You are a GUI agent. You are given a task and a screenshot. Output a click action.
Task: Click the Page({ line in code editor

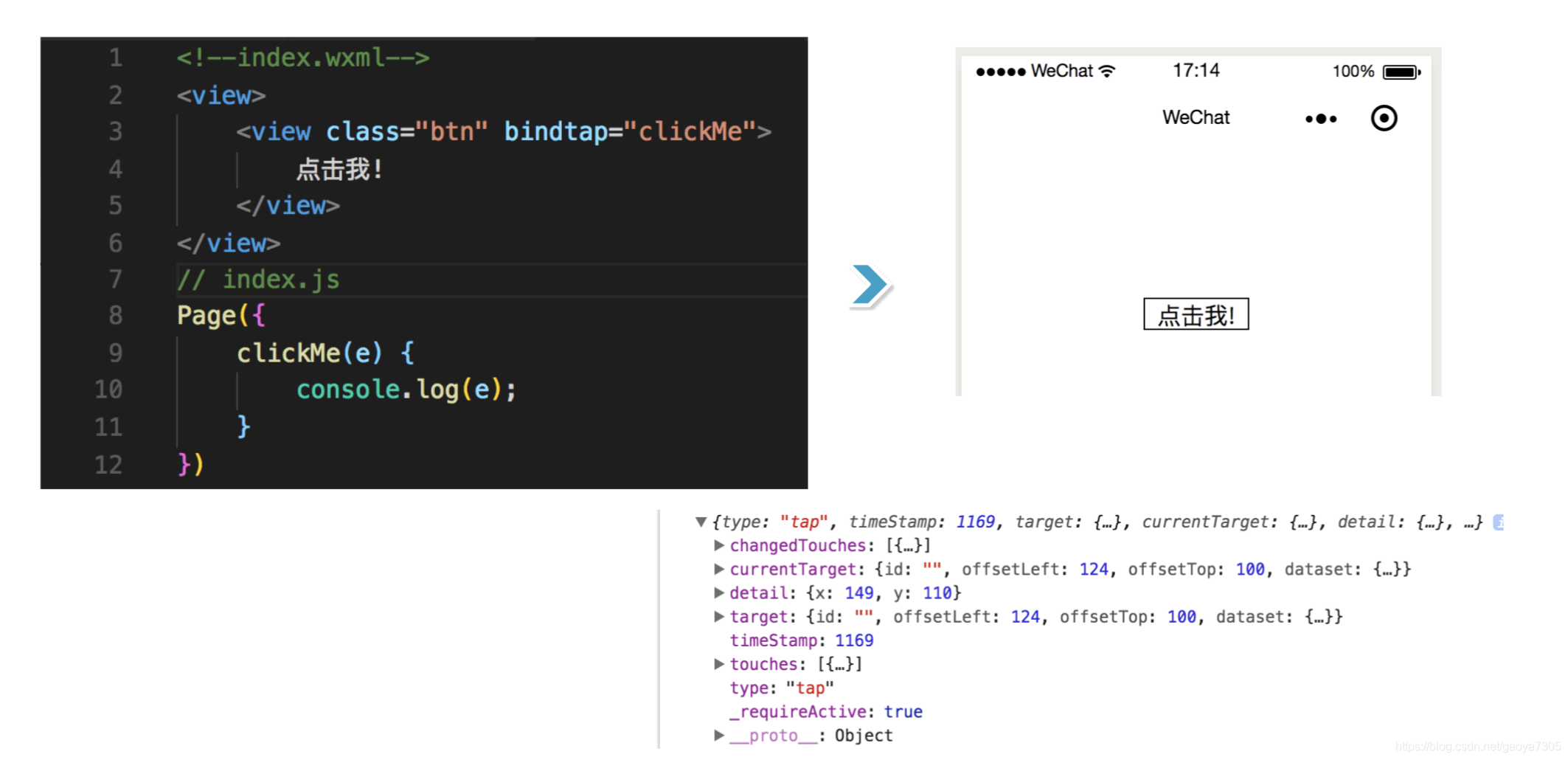tap(221, 316)
